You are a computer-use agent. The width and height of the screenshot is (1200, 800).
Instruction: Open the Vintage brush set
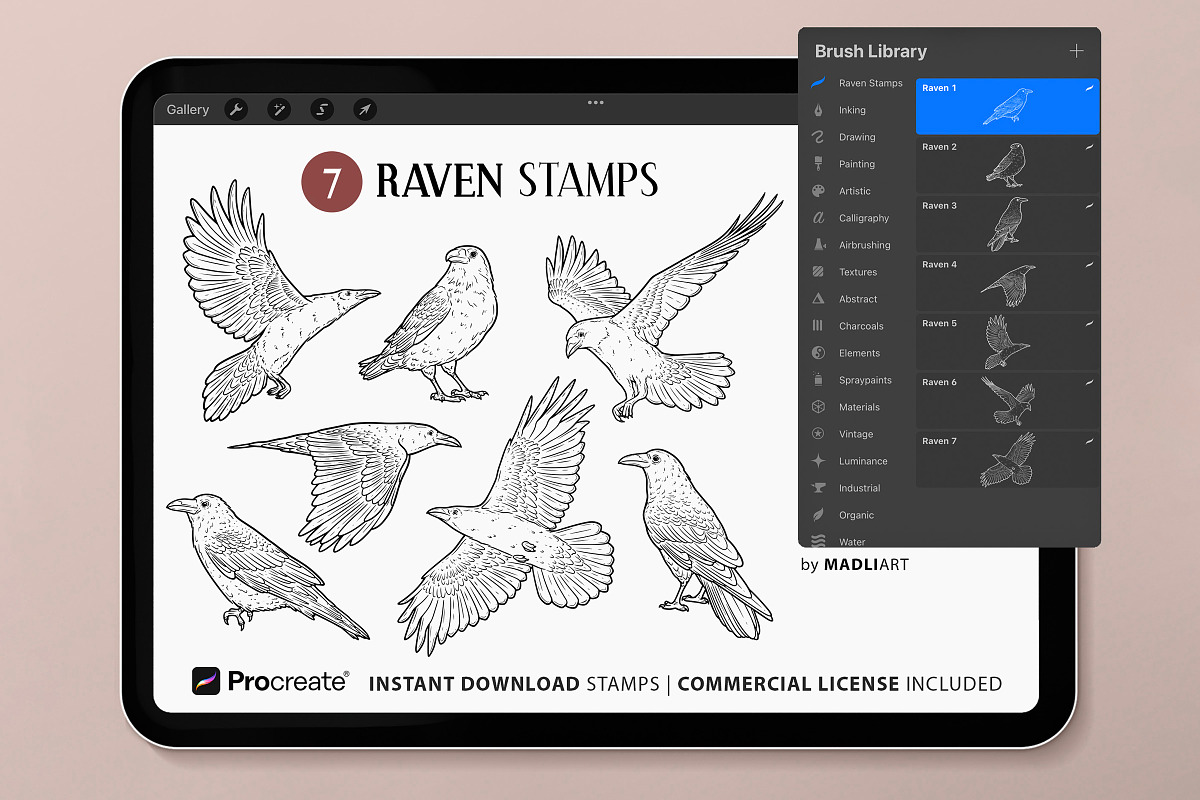pos(857,434)
